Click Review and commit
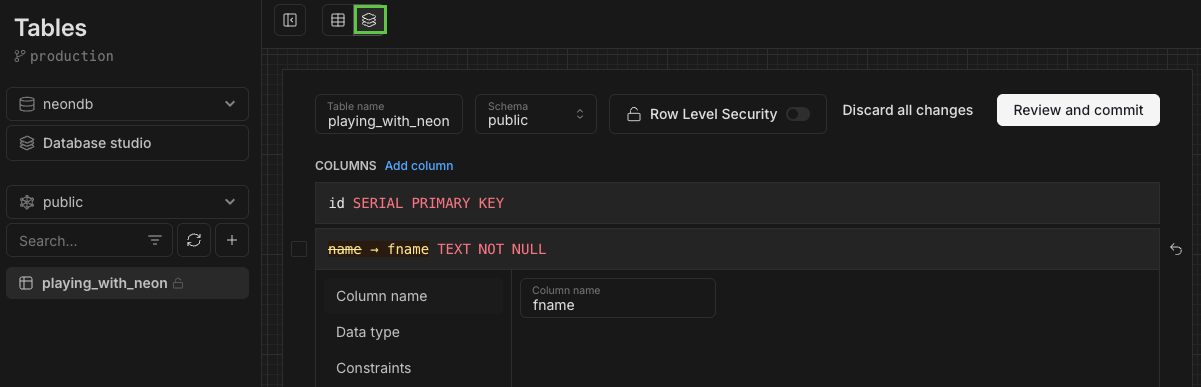1201x387 pixels. tap(1078, 110)
